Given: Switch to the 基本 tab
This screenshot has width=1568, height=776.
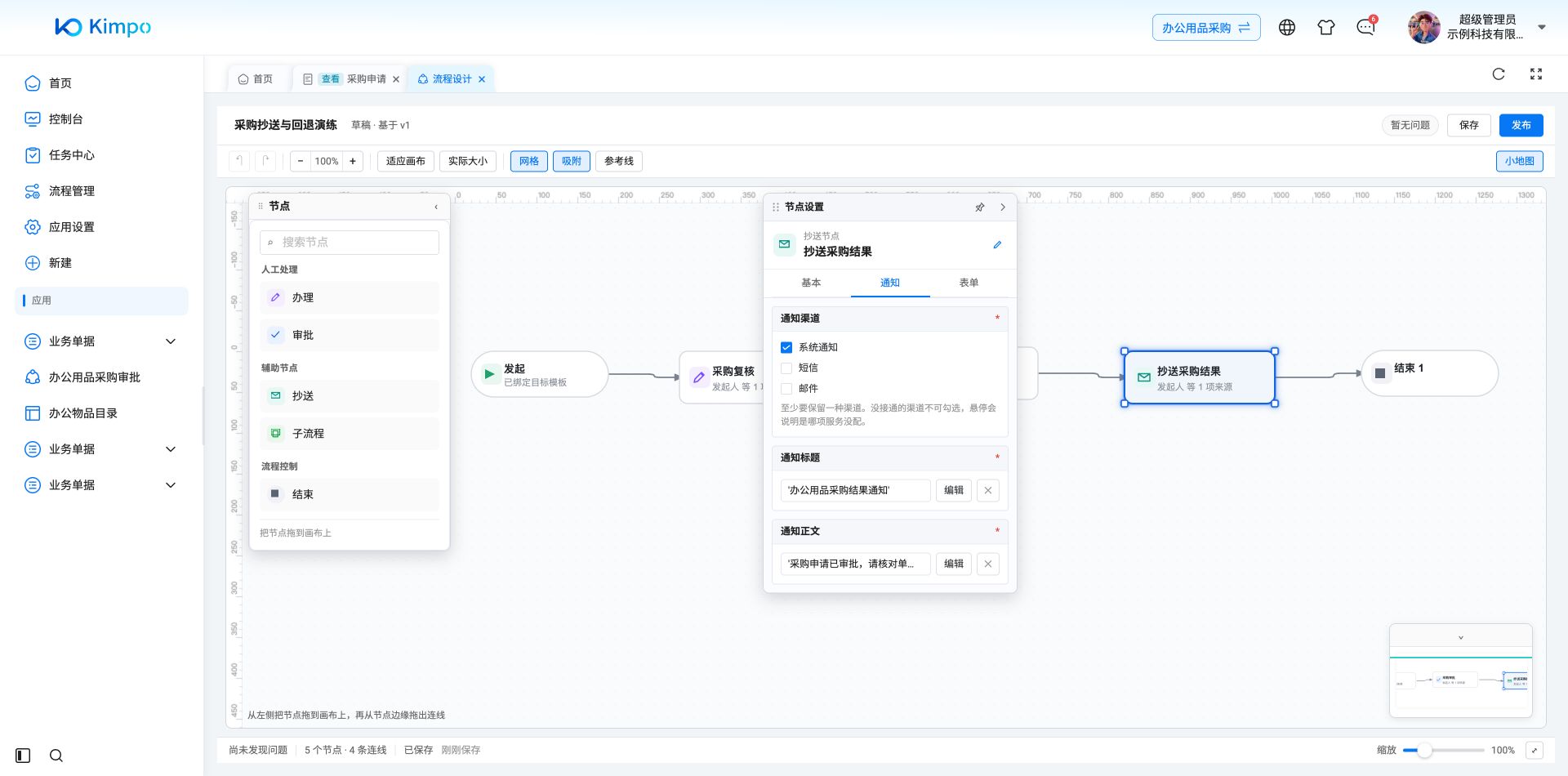Looking at the screenshot, I should [811, 283].
